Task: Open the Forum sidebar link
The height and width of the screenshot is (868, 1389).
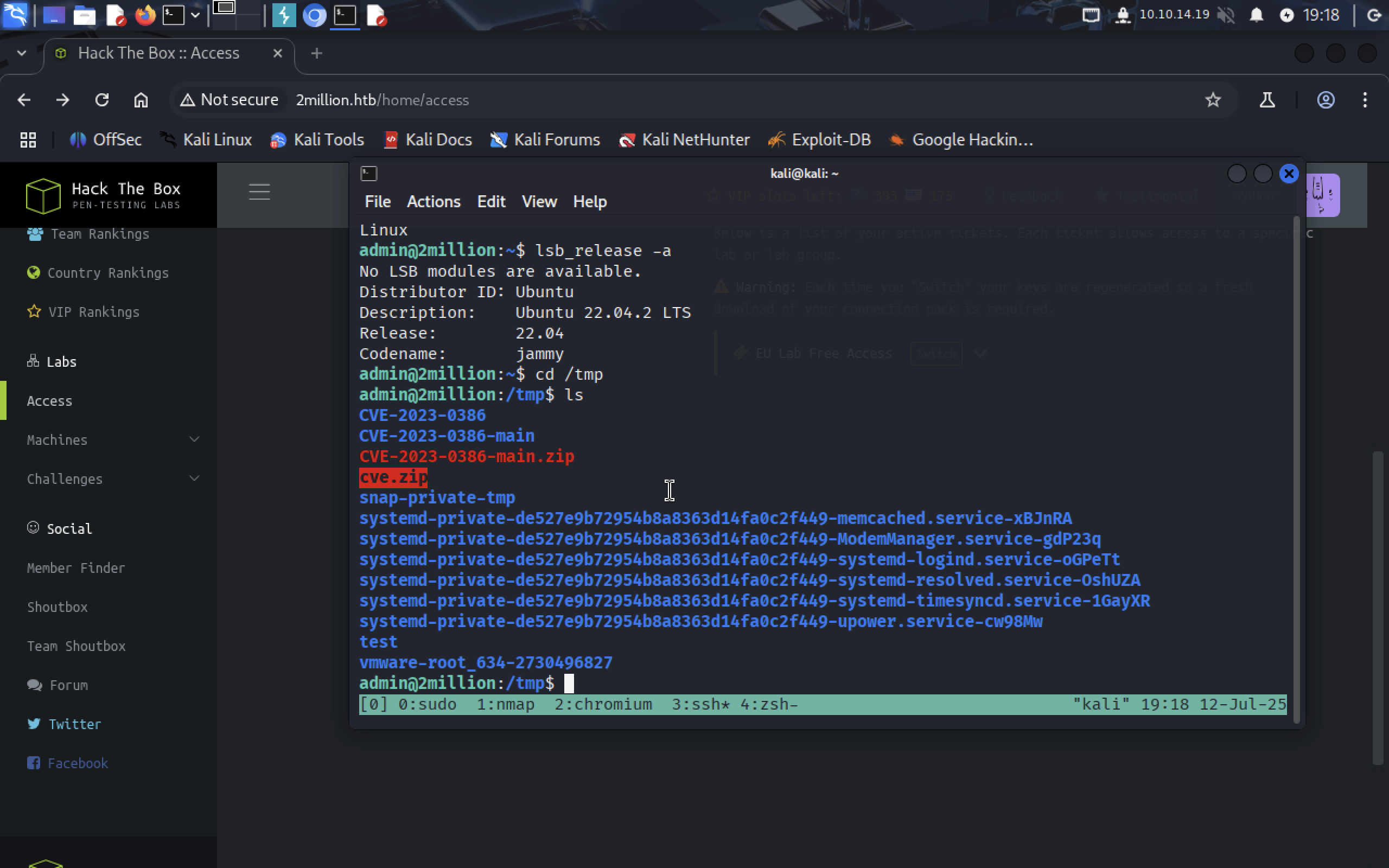Action: (58, 685)
